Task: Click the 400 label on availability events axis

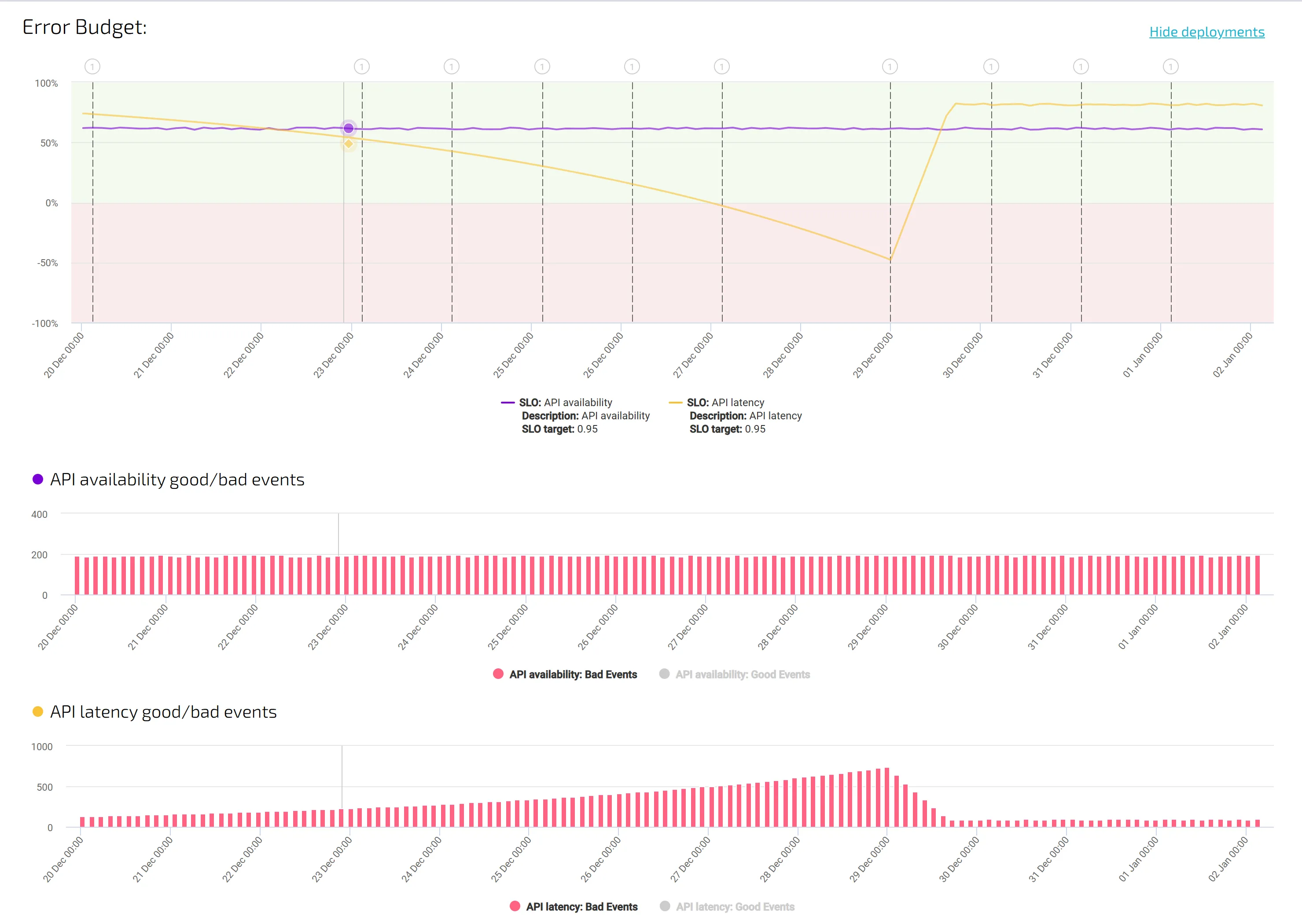Action: (39, 514)
